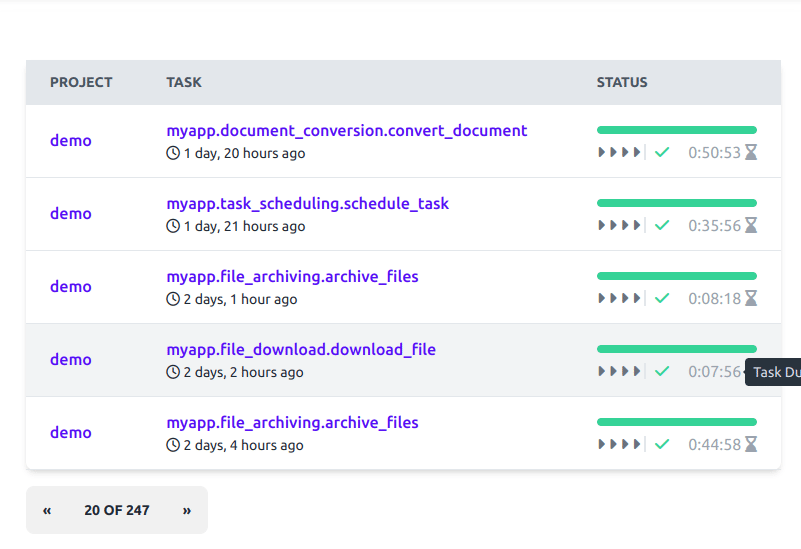
Task: Click the Status column header
Action: pos(622,83)
